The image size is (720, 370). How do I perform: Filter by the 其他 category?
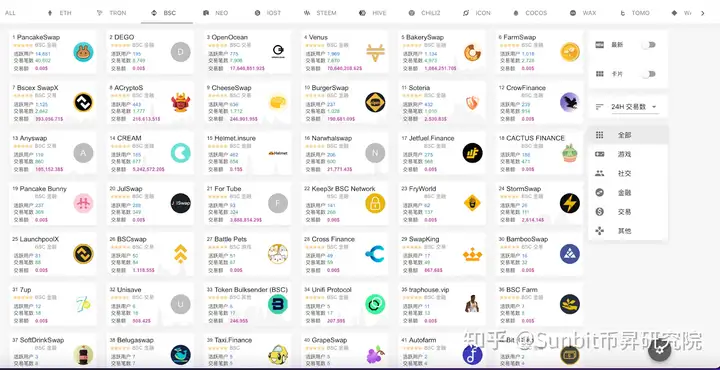pyautogui.click(x=628, y=231)
